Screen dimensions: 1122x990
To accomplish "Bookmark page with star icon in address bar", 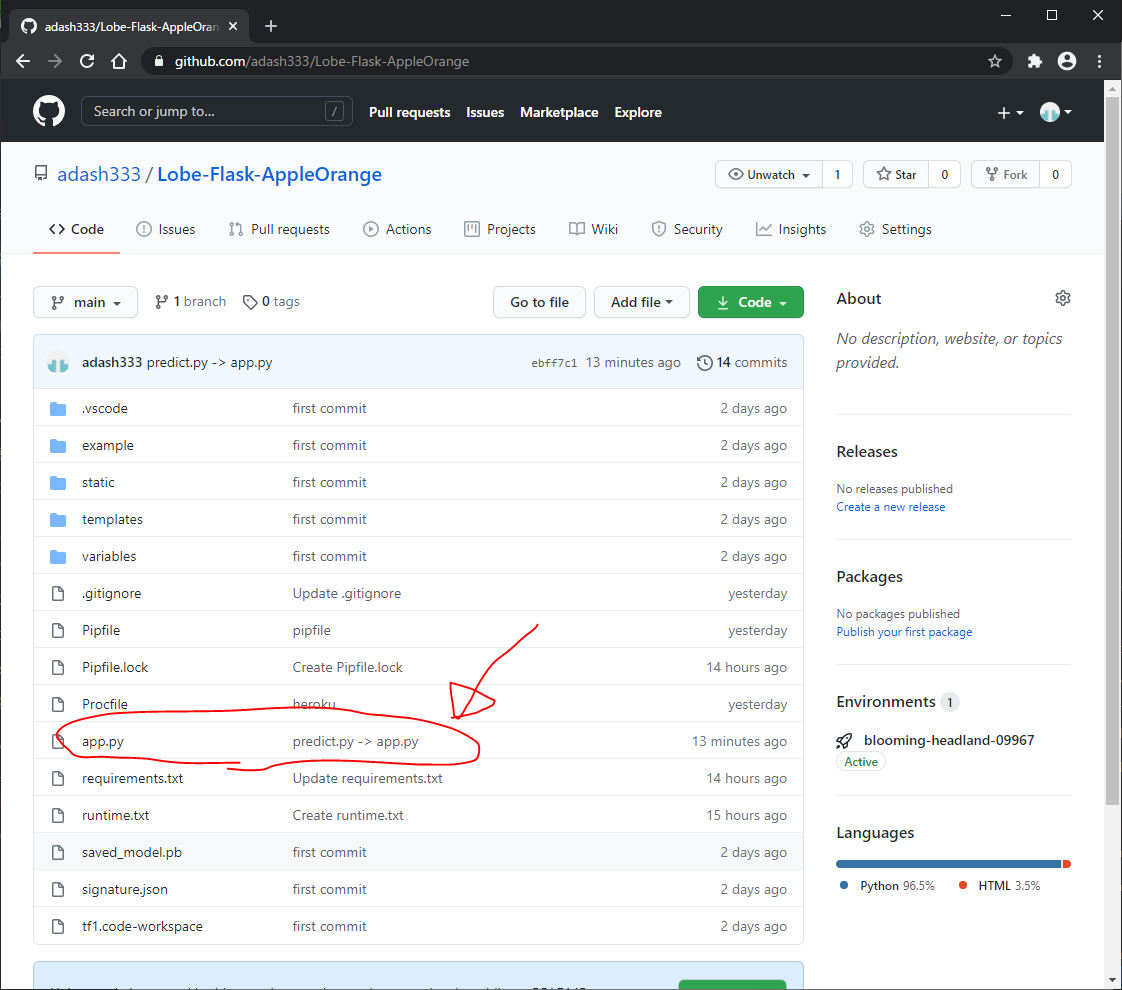I will pos(995,62).
